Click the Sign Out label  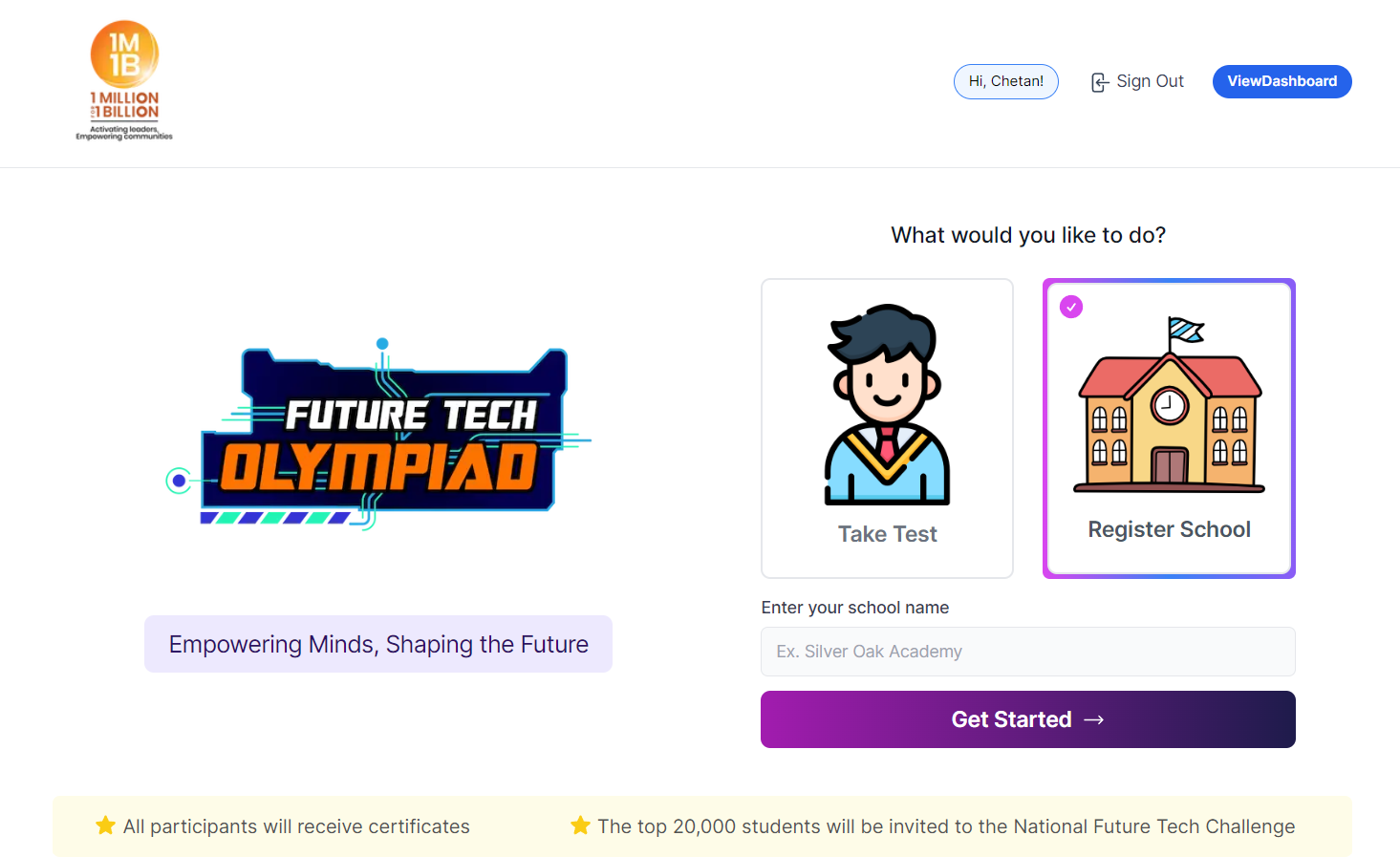click(1150, 81)
